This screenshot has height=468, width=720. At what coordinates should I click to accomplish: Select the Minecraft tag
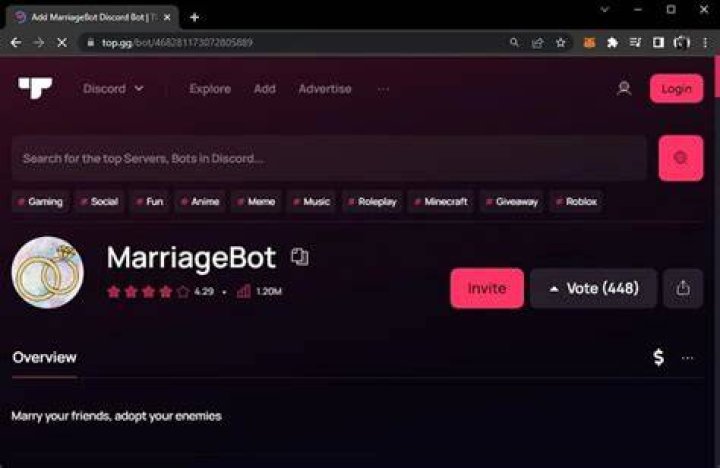pos(441,202)
